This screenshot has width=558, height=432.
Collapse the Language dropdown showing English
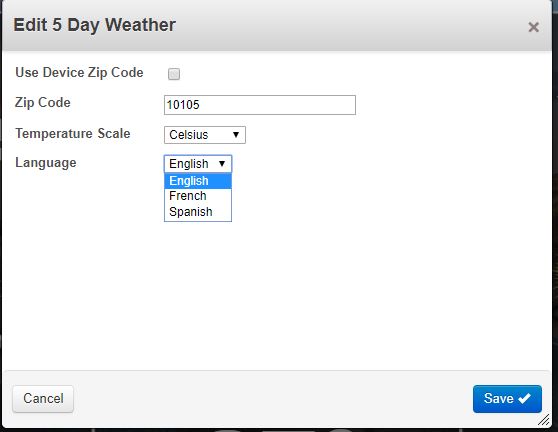pyautogui.click(x=198, y=164)
